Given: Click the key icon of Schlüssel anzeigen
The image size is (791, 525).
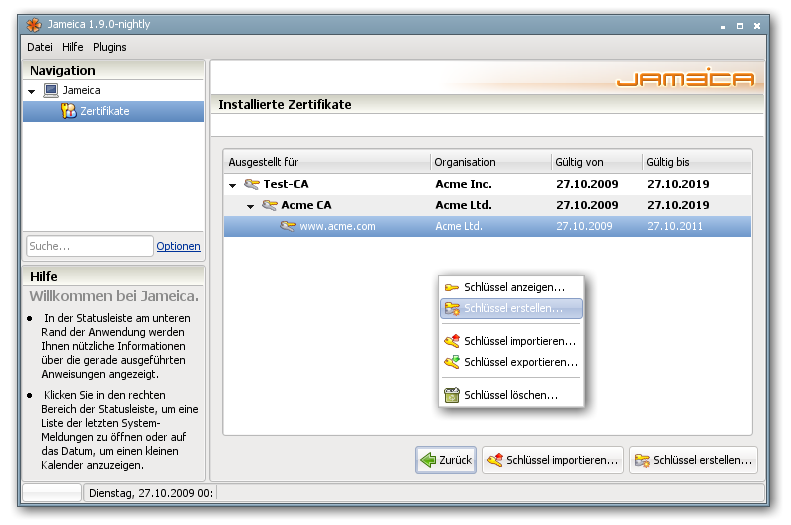Looking at the screenshot, I should (451, 287).
